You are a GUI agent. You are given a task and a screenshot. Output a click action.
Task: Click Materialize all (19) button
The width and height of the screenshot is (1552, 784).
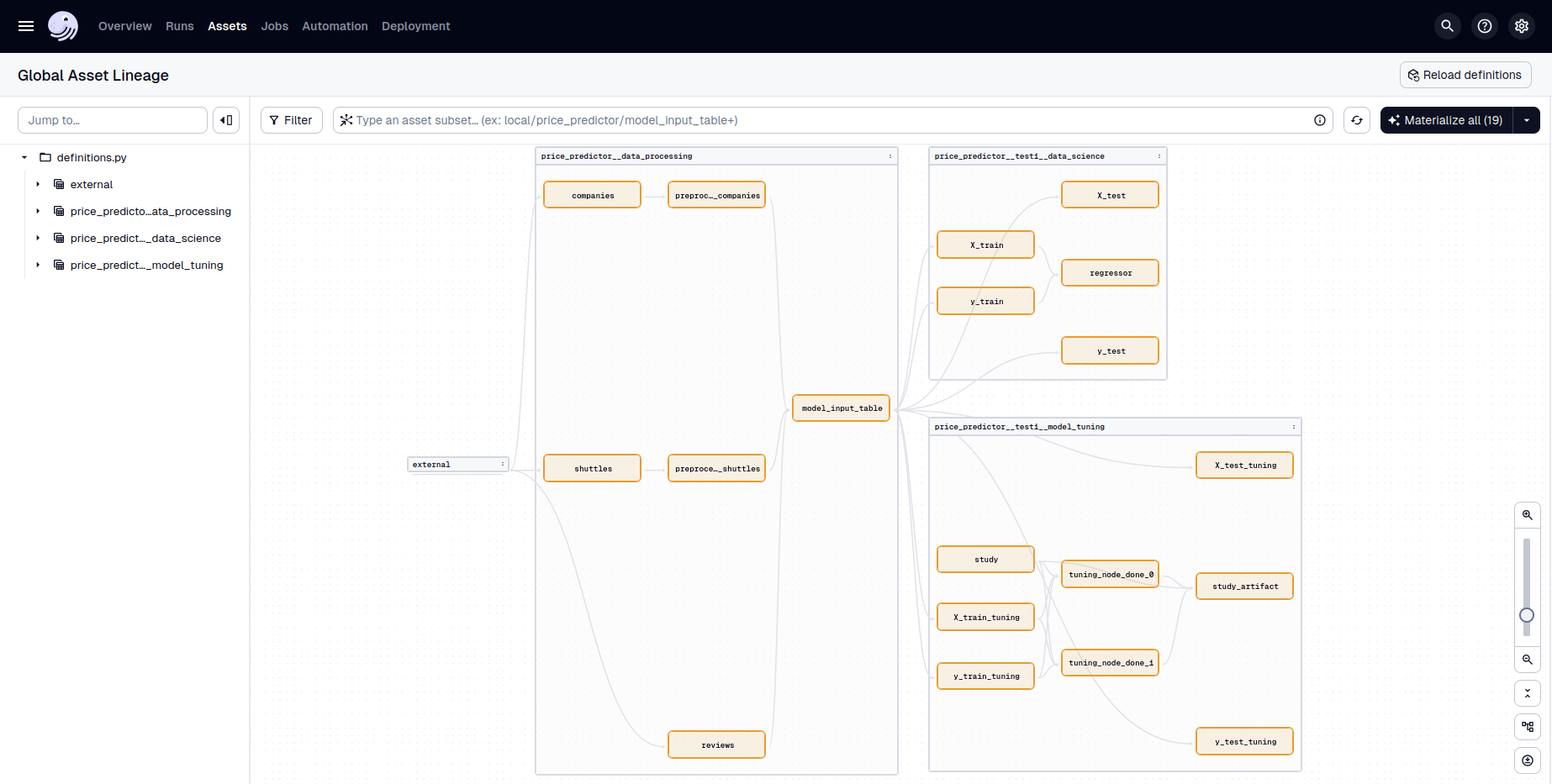point(1444,120)
